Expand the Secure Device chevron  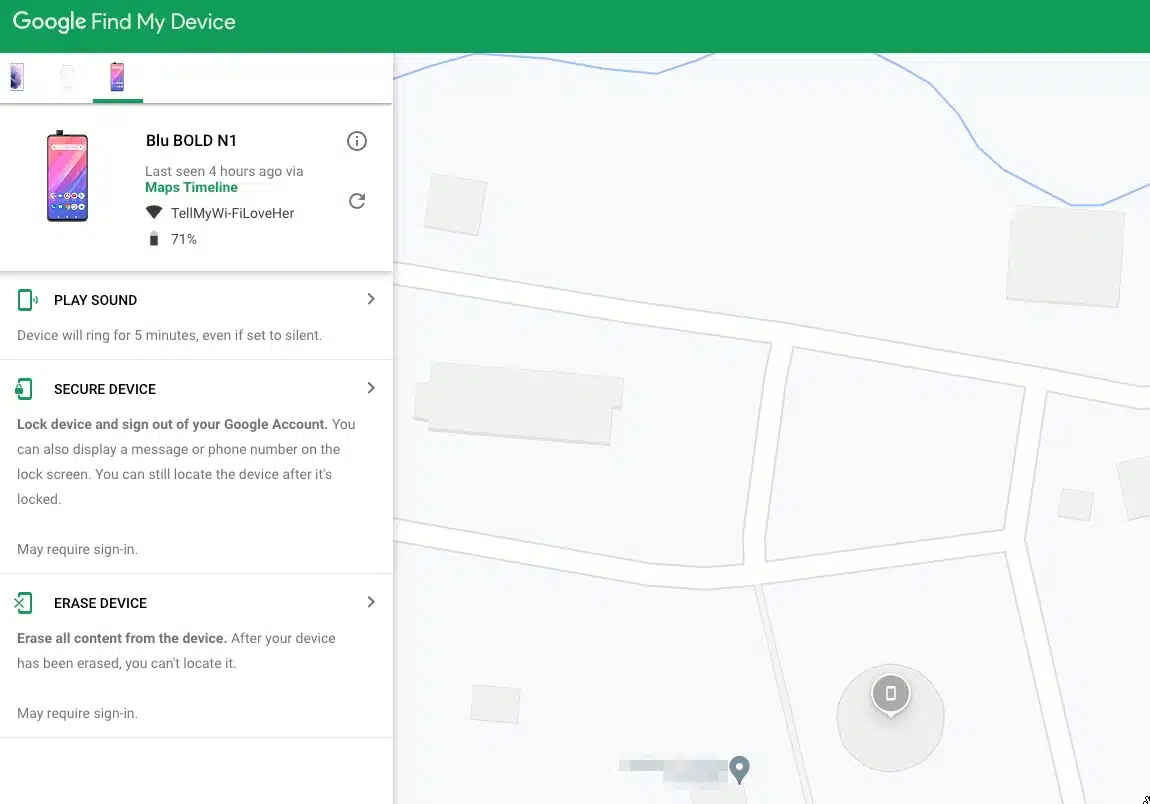click(371, 387)
